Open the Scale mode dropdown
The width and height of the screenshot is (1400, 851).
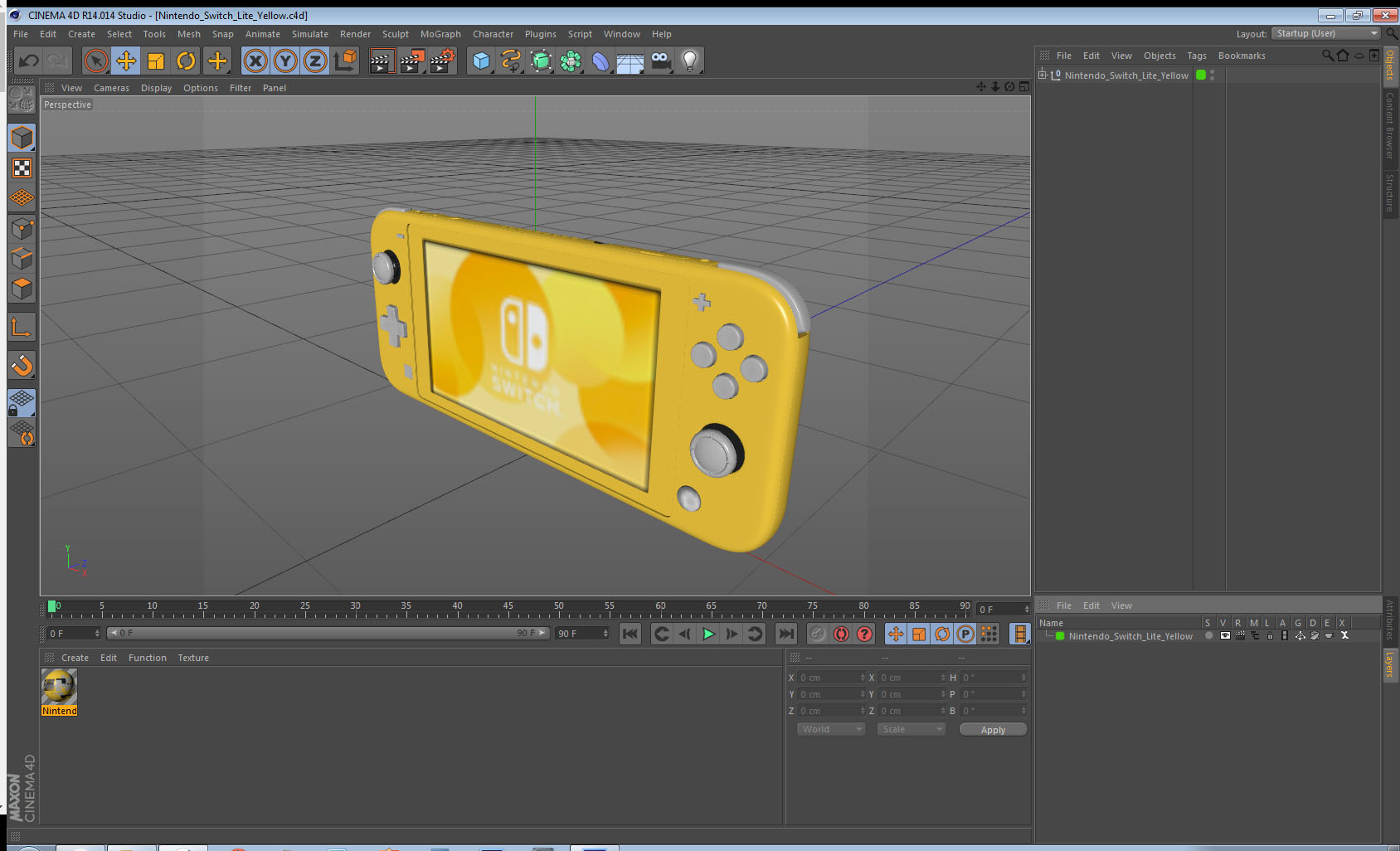(x=911, y=729)
